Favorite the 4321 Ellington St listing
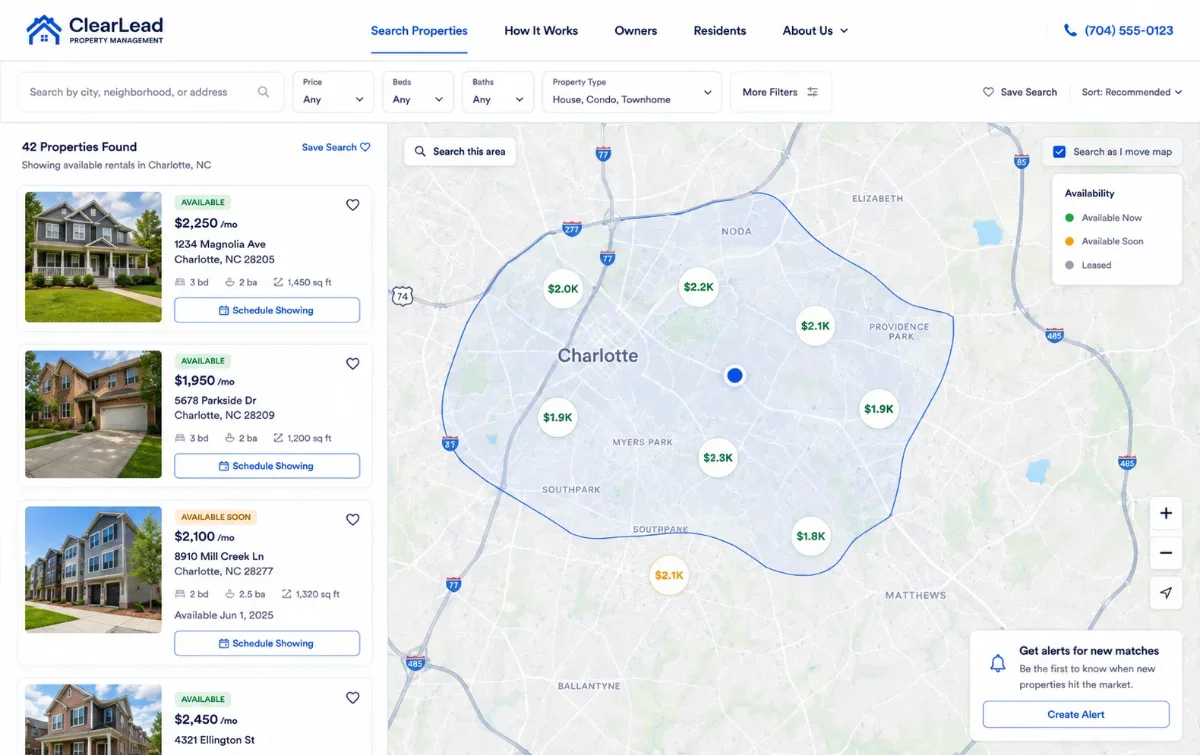Screen dimensions: 1200x755 click(x=352, y=698)
